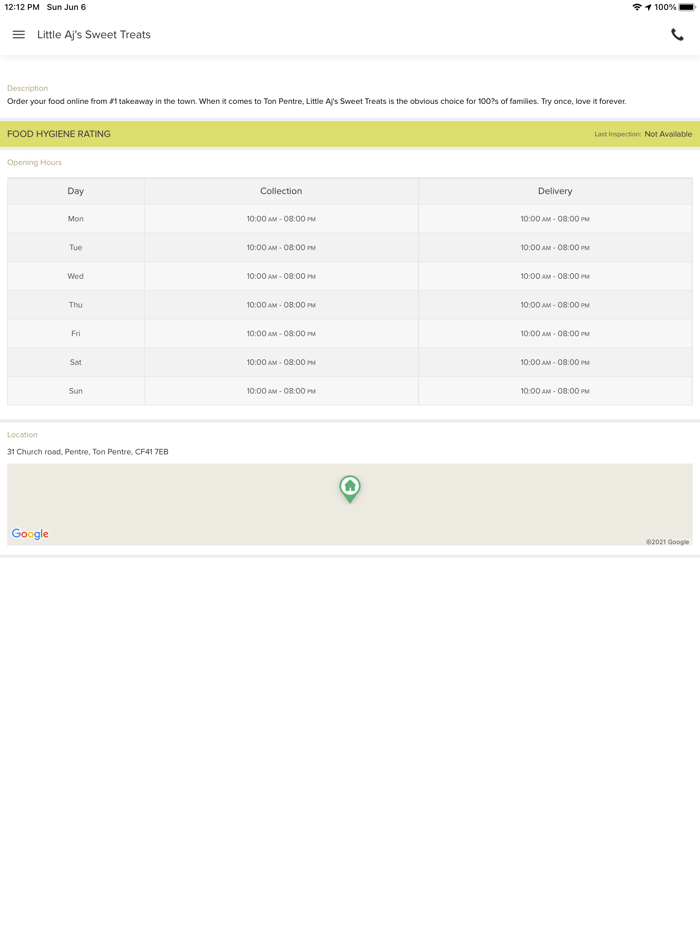Click the Collection column header
The width and height of the screenshot is (700, 934).
coord(281,191)
